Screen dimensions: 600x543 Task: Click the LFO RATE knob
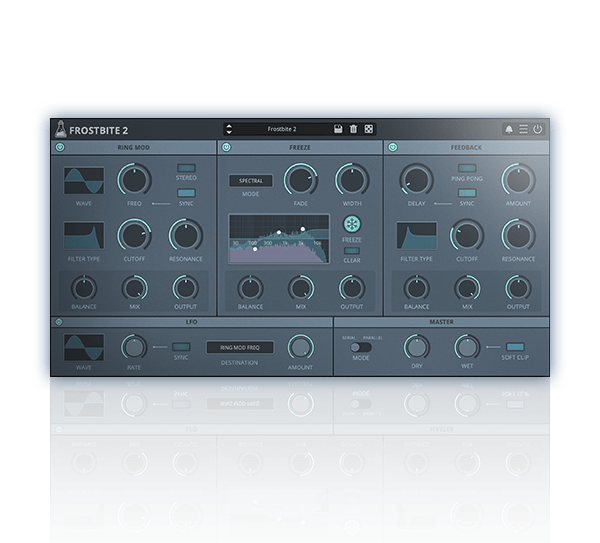134,347
